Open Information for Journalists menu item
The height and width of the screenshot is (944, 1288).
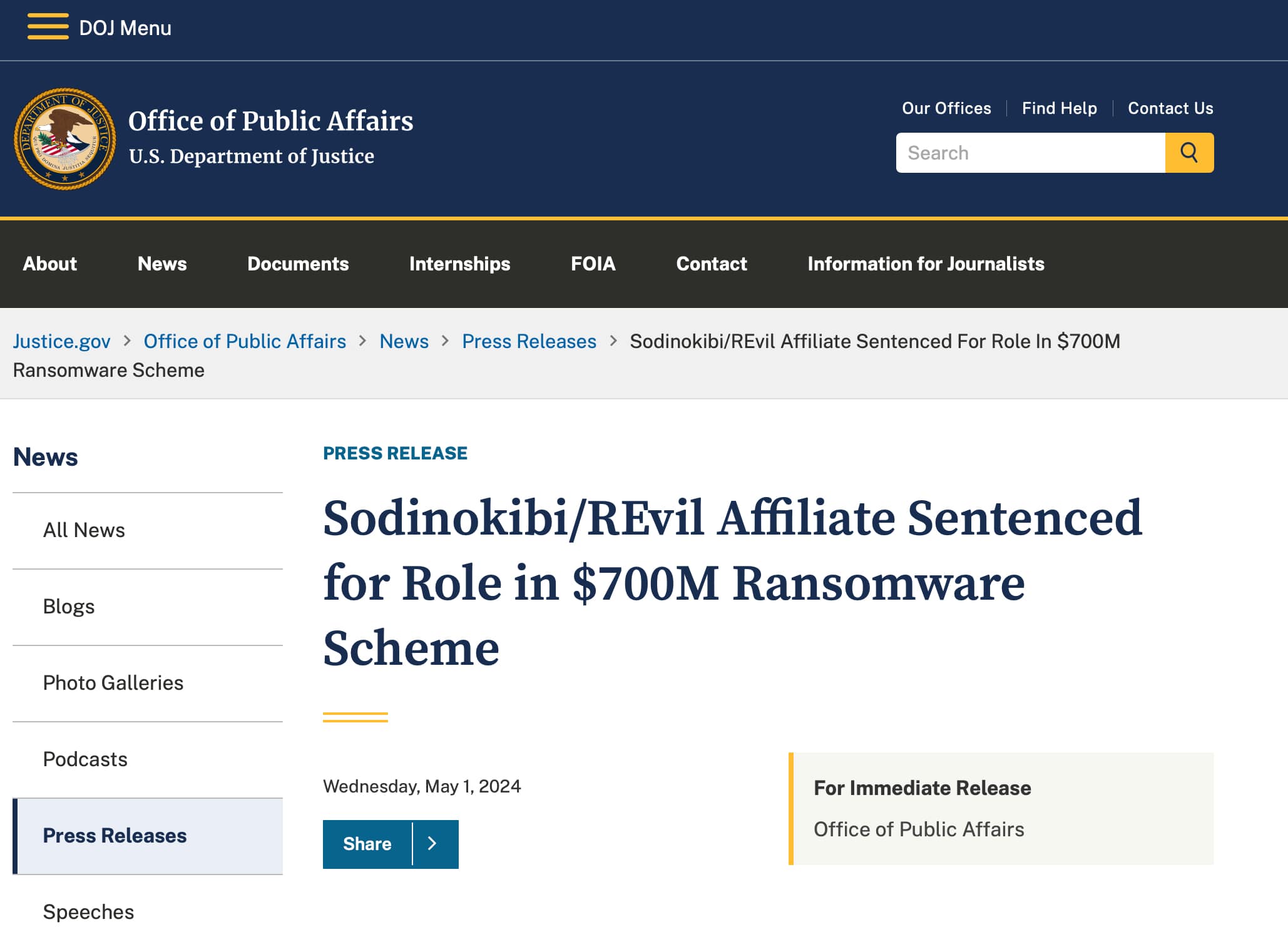point(926,264)
